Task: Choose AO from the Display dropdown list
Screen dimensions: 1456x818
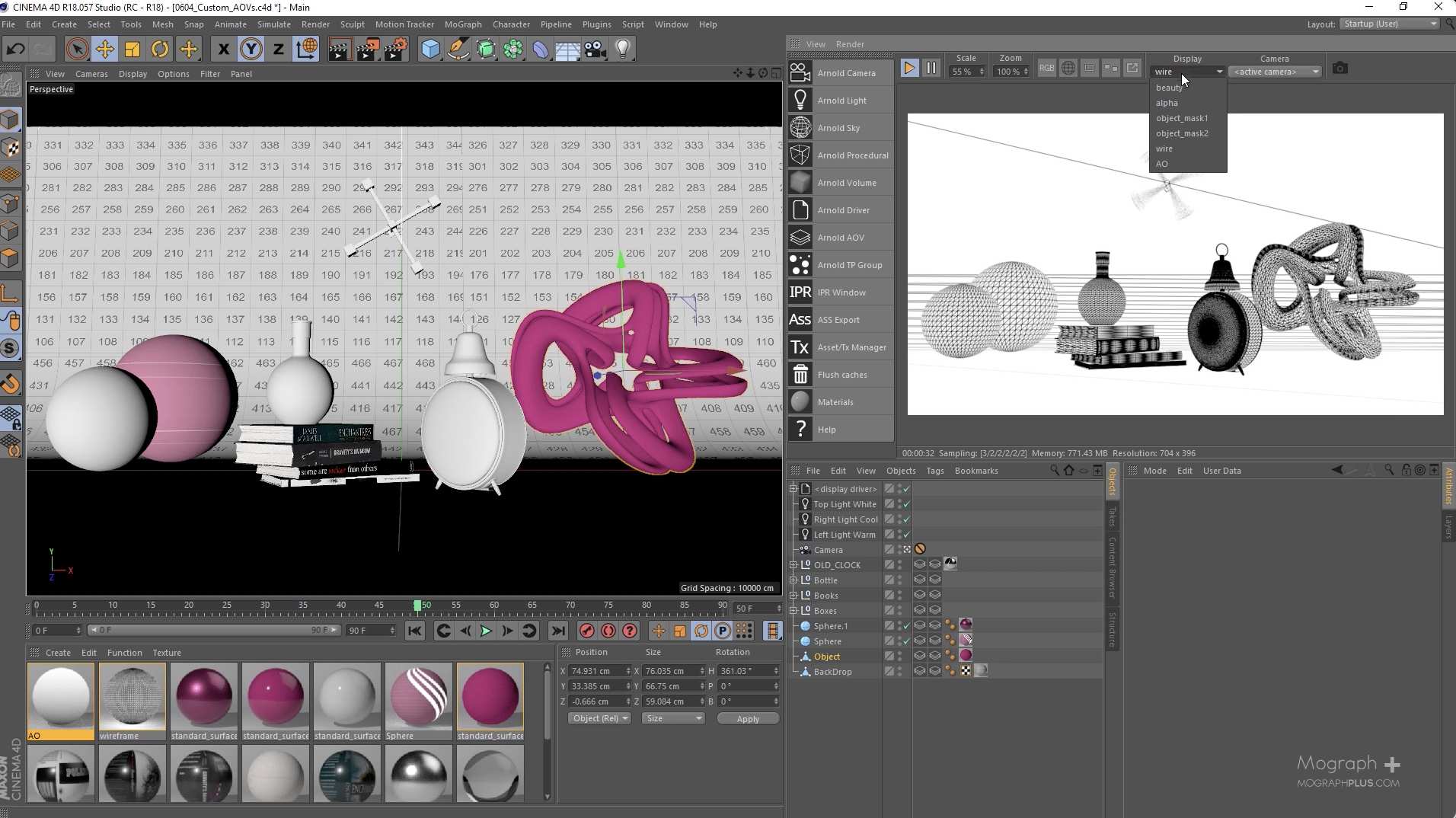Action: tap(1162, 164)
